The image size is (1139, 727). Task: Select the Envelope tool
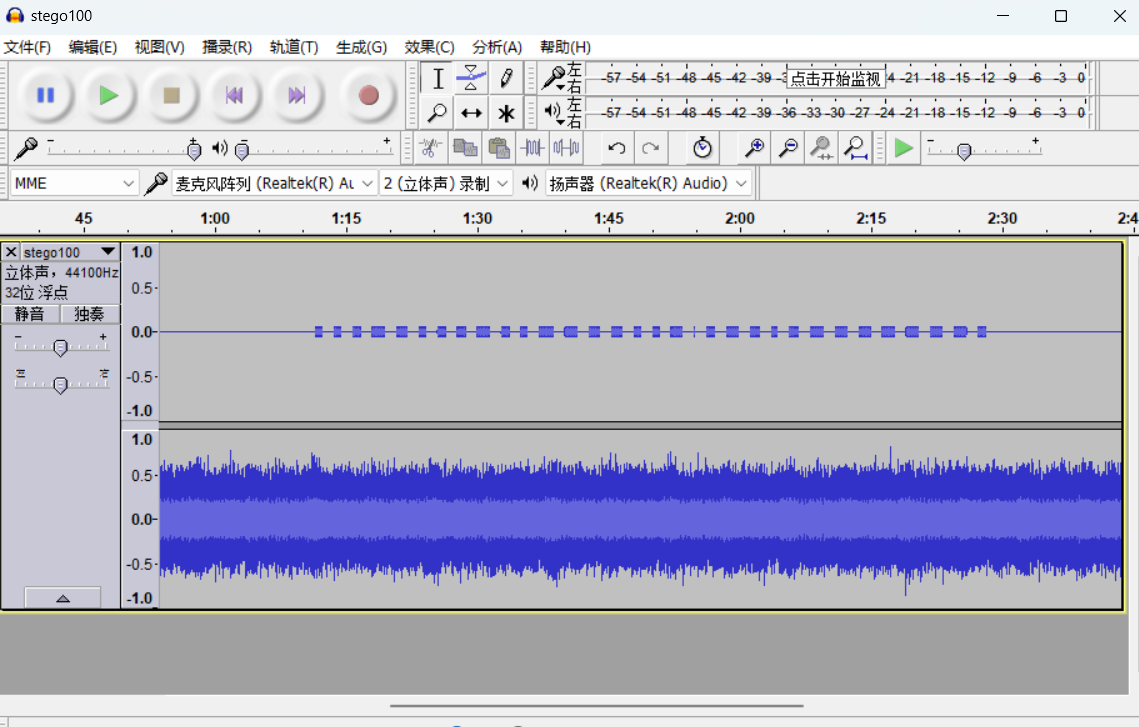471,78
